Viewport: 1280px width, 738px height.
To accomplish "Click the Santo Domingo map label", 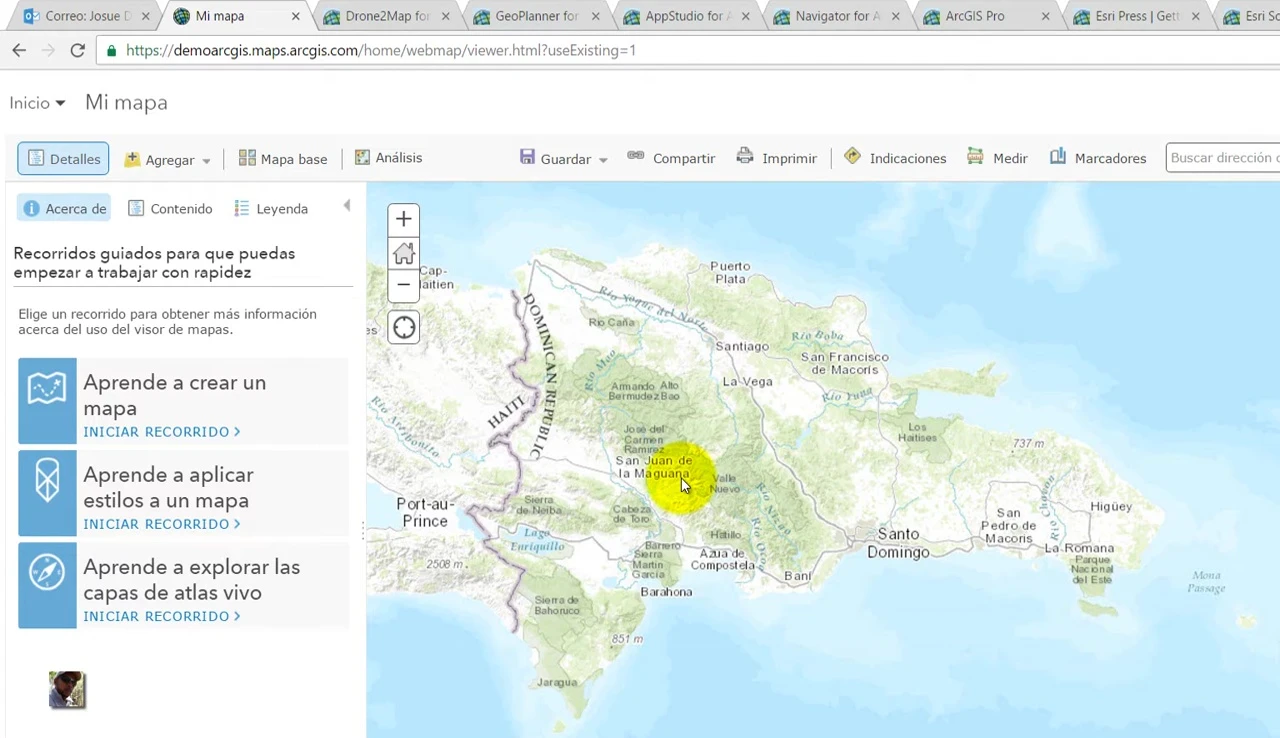I will [898, 543].
